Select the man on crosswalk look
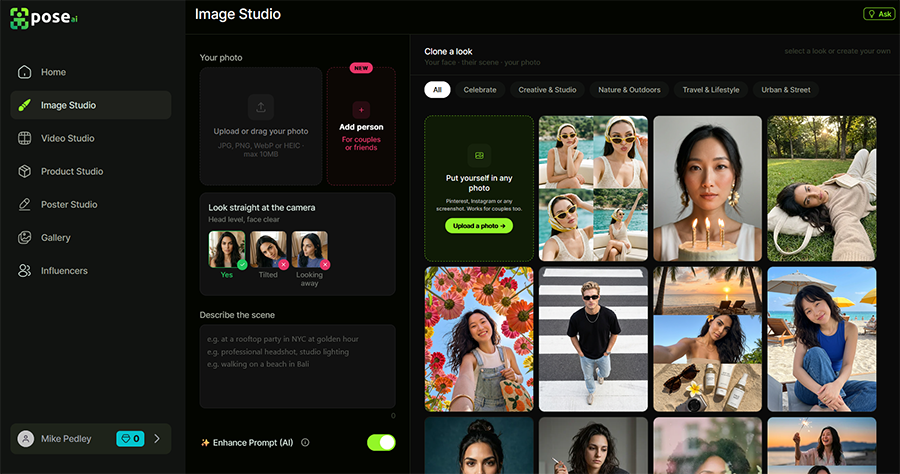 click(x=593, y=339)
